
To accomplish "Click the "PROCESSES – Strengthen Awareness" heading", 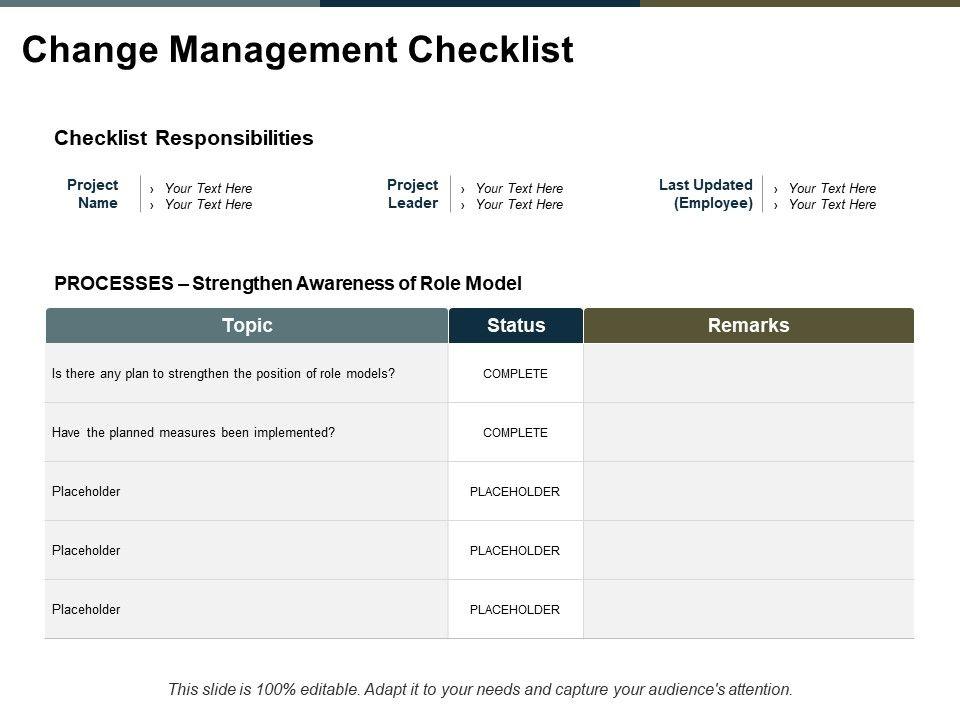I will [x=288, y=283].
